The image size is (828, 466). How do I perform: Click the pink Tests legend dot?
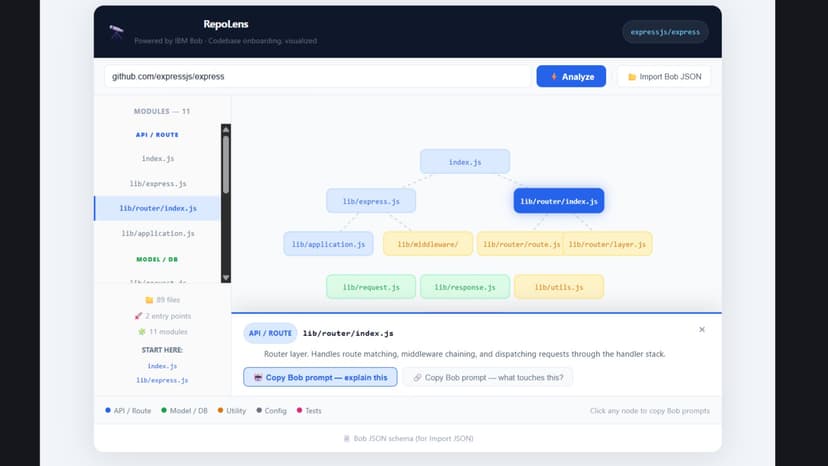[299, 411]
